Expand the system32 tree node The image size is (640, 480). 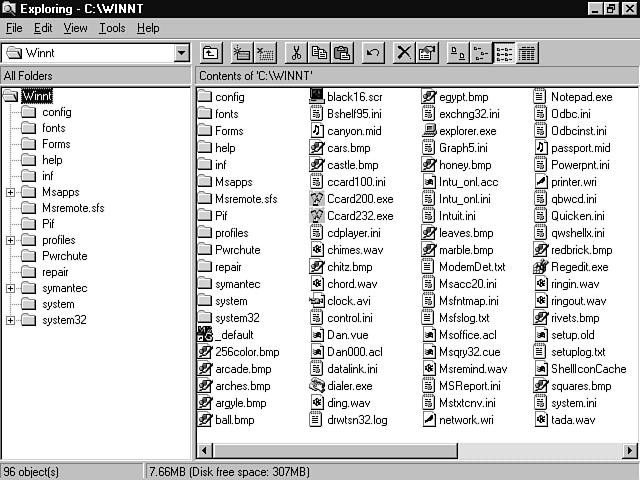tap(10, 320)
